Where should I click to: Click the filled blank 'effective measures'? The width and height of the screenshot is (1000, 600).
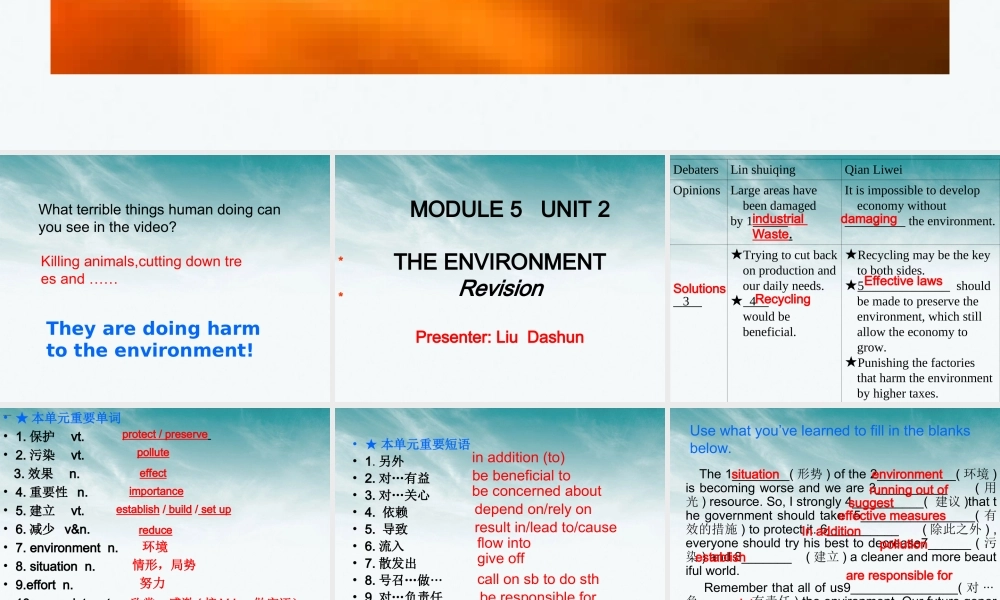tap(892, 516)
